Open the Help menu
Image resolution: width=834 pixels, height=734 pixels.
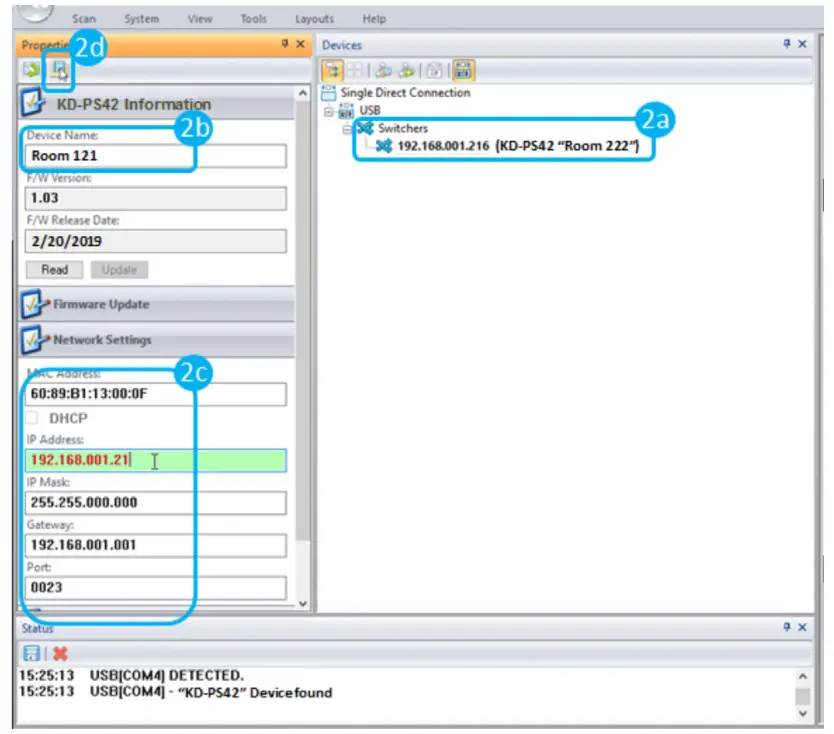[374, 19]
